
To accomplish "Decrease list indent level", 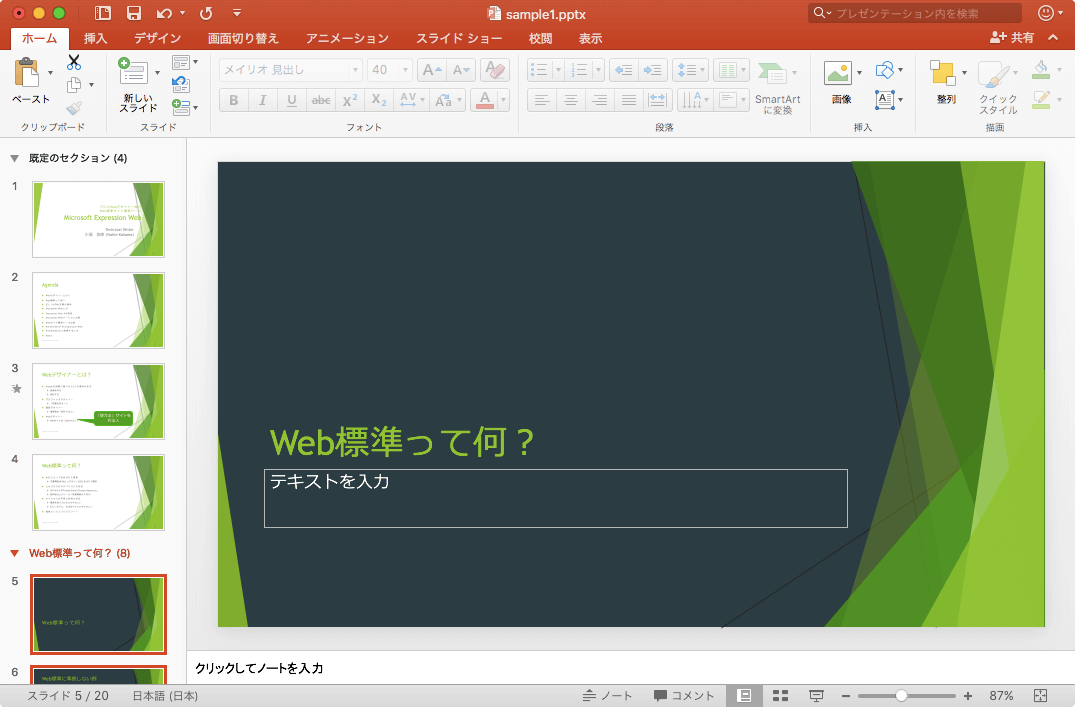I will coord(623,70).
